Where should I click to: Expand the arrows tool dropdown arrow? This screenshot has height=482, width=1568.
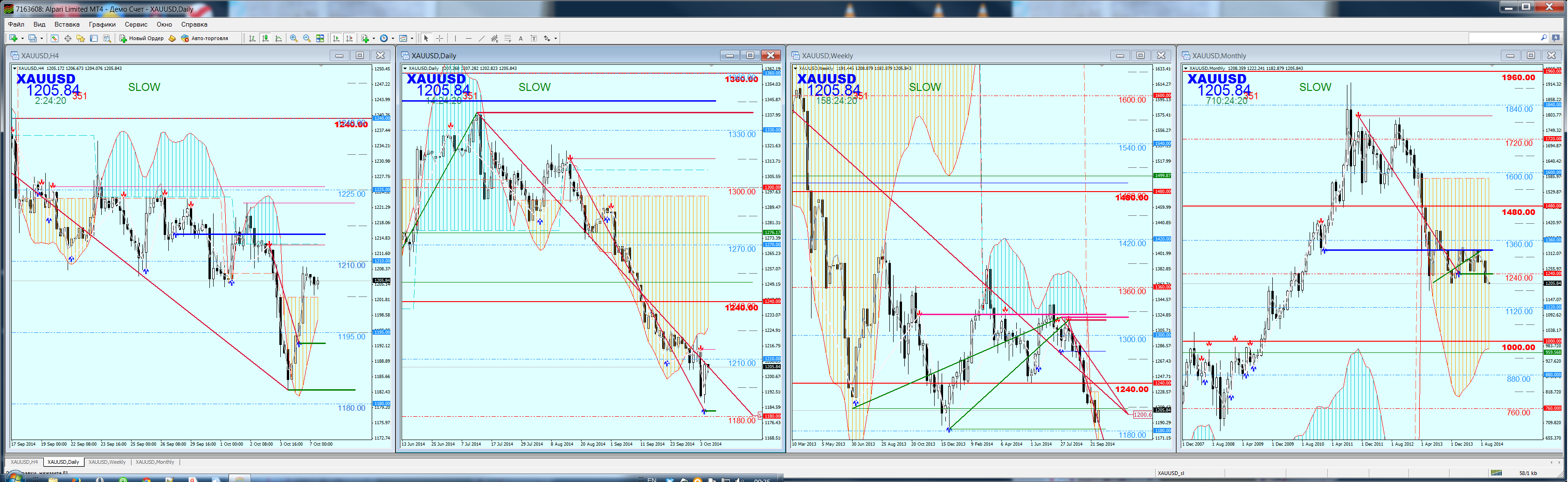coord(556,38)
